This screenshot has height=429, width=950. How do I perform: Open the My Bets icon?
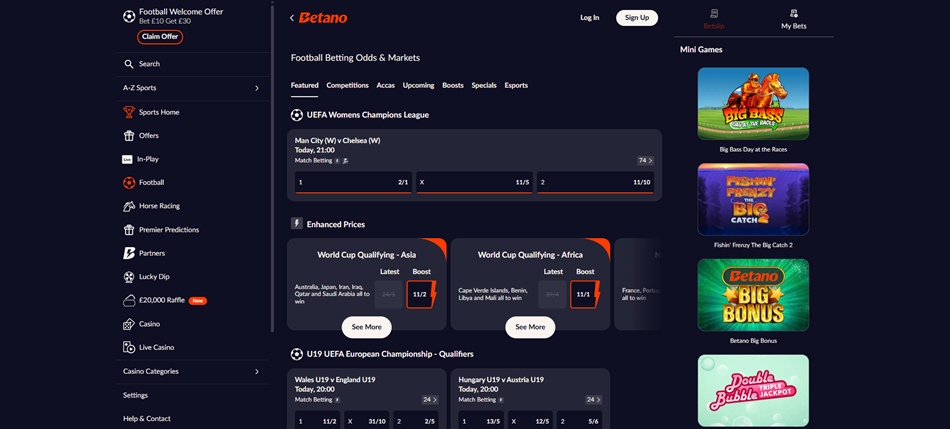tap(793, 14)
